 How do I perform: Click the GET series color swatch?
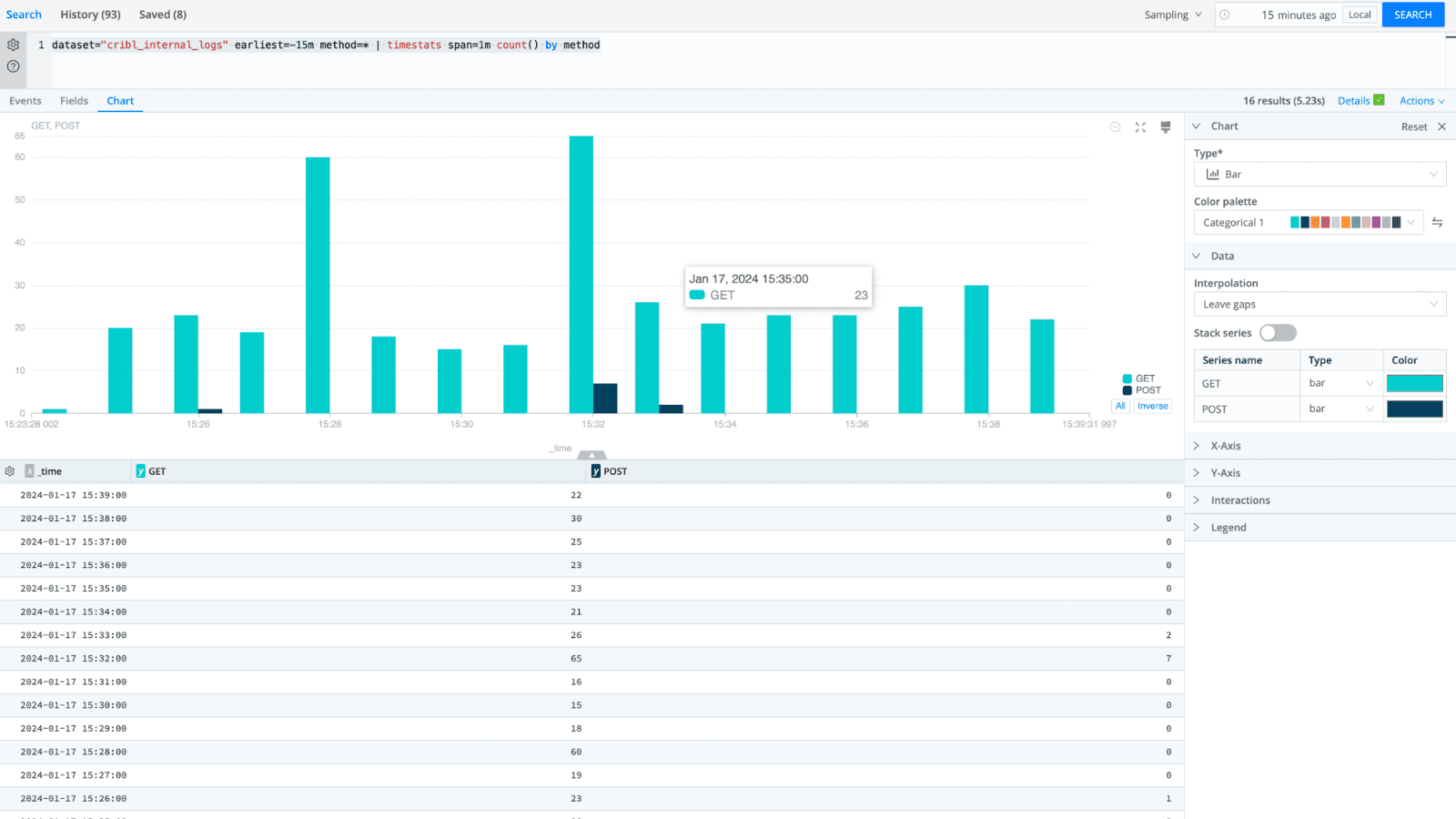[x=1414, y=383]
